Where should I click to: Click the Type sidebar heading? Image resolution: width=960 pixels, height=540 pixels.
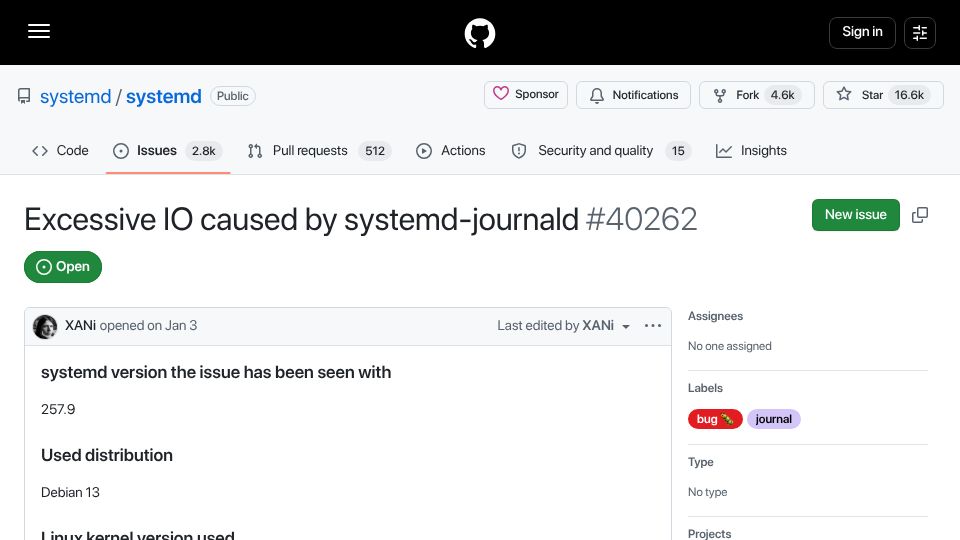tap(700, 462)
